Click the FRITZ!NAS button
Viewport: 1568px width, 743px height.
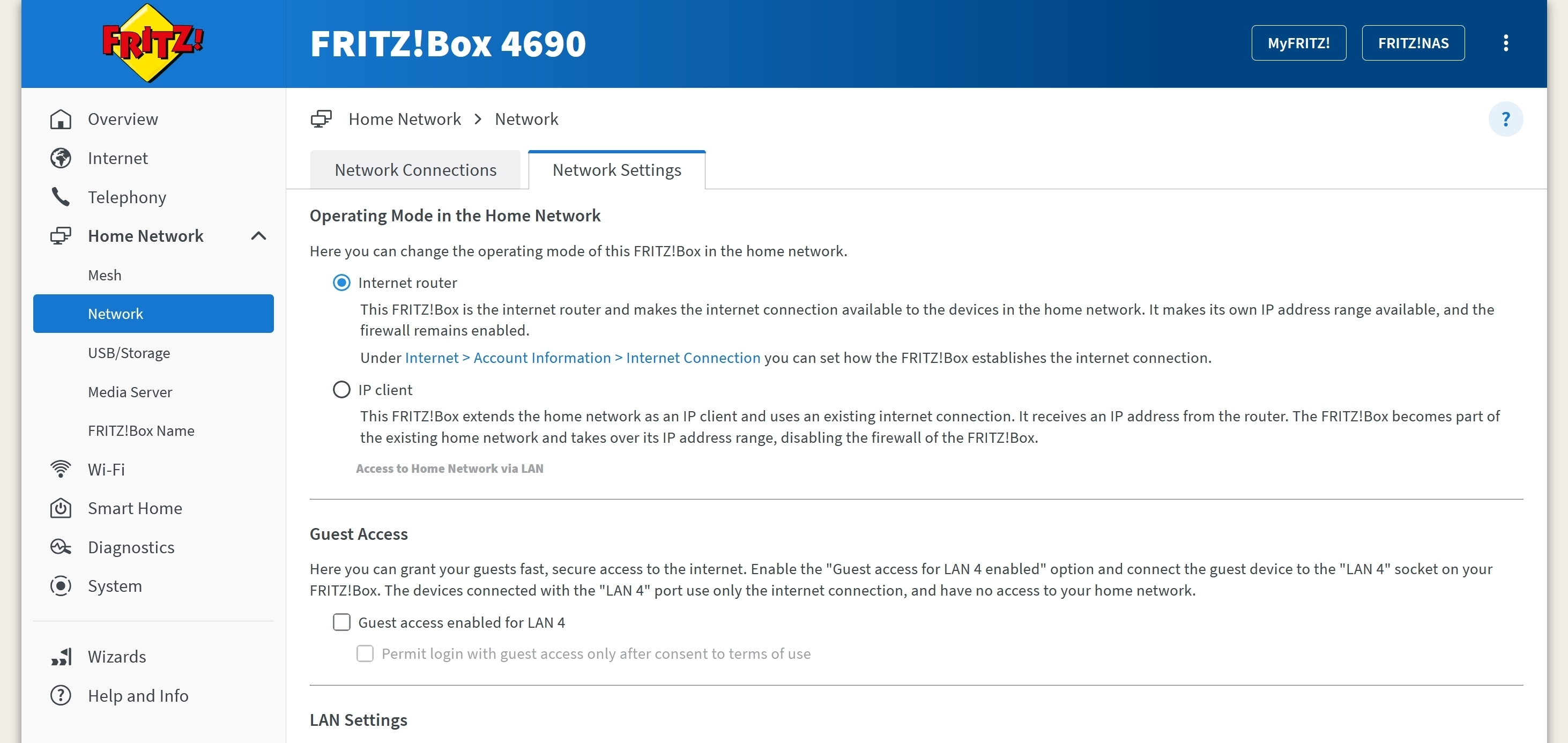click(1413, 42)
